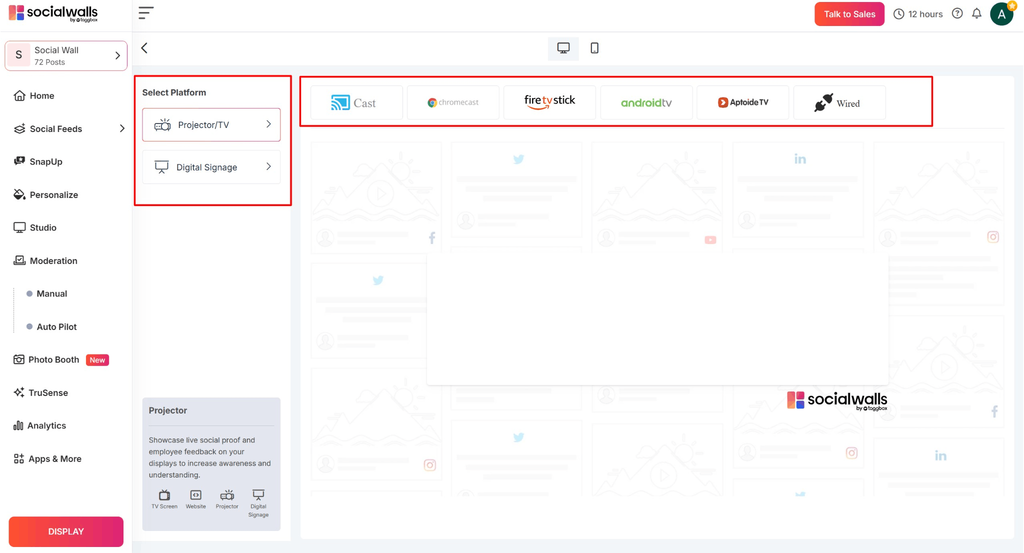Click the Photo Booth camera icon
Screen dimensions: 1024x553
19,360
